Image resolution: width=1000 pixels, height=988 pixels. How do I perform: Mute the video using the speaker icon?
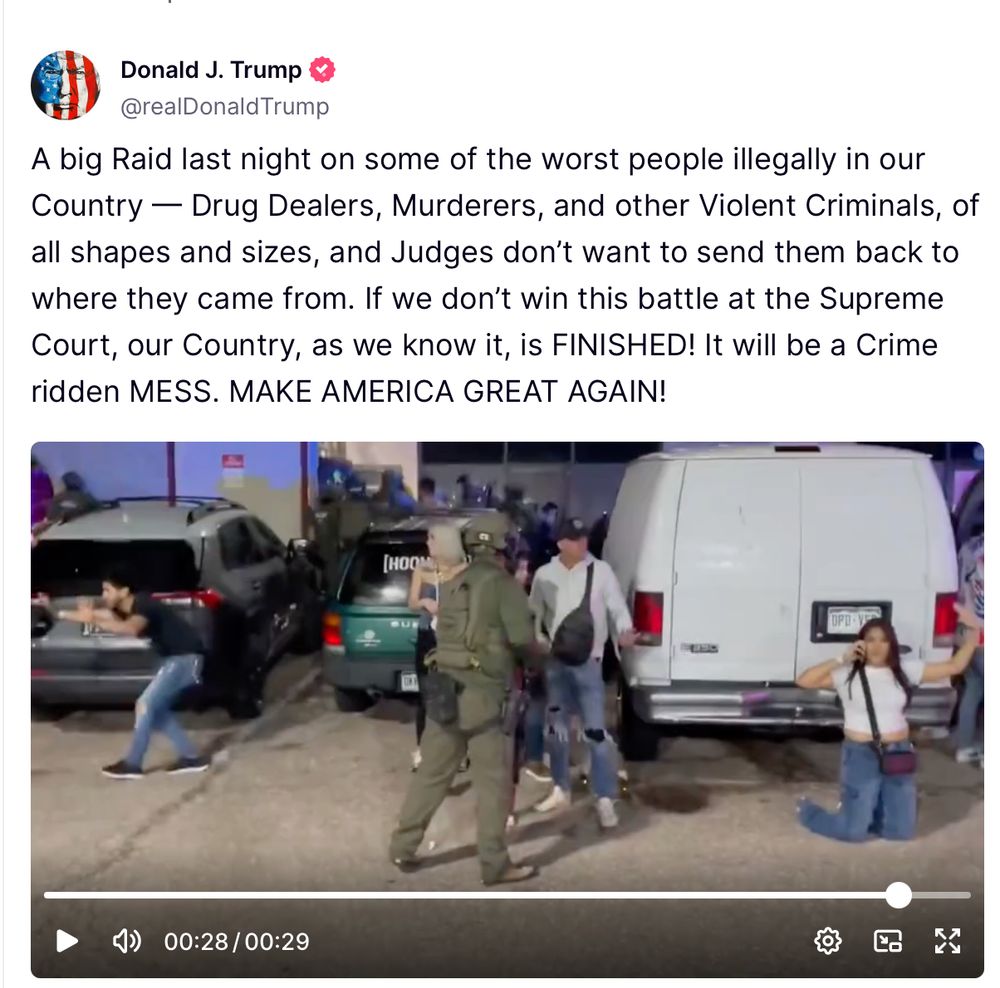(126, 941)
